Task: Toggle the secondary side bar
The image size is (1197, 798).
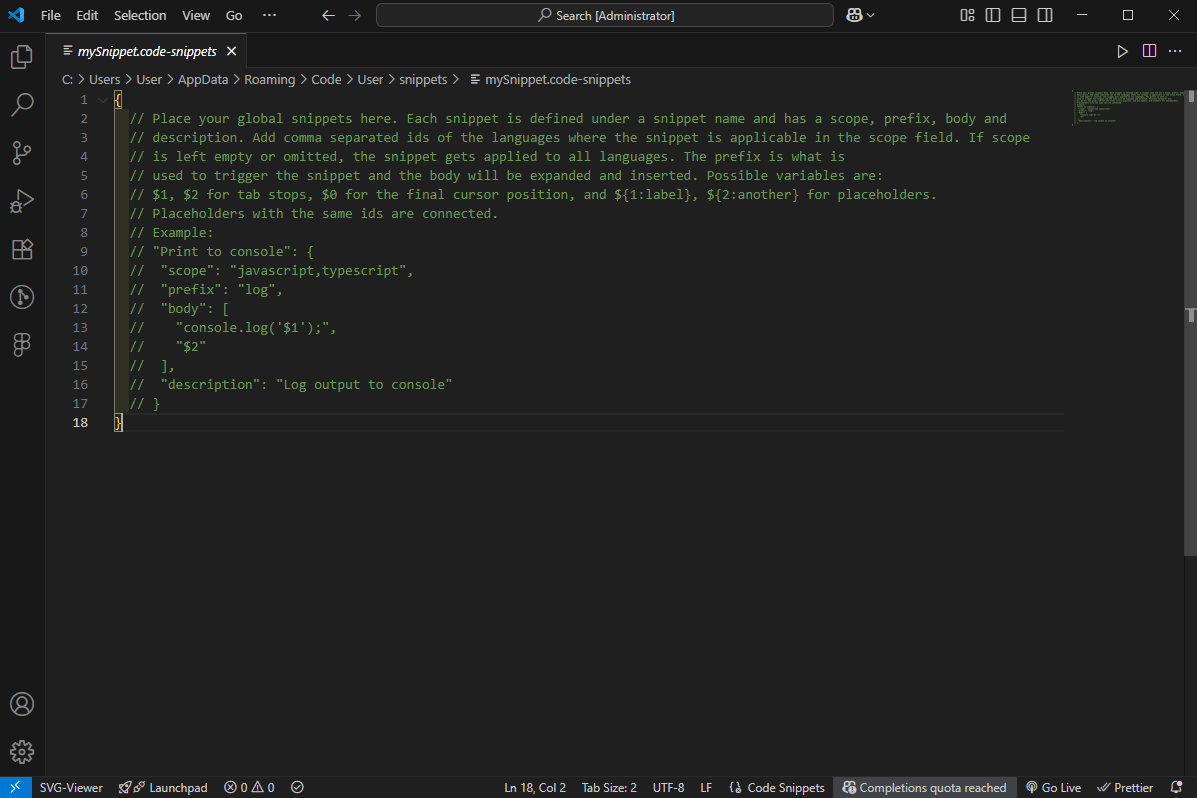Action: [x=1045, y=15]
